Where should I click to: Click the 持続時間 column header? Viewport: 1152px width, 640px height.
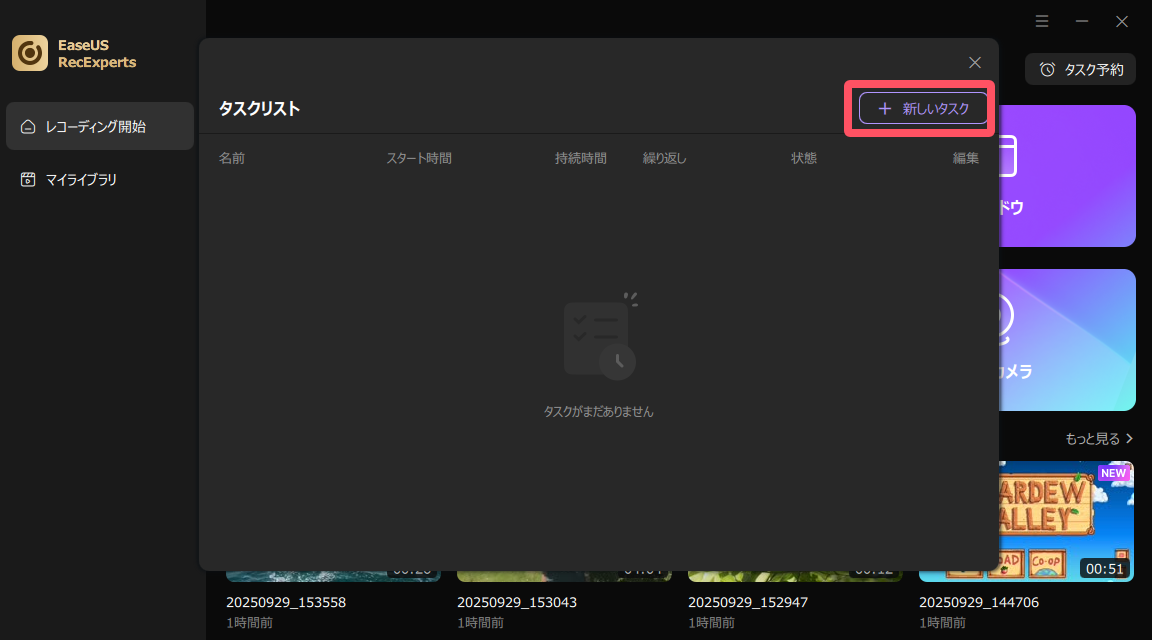[581, 158]
